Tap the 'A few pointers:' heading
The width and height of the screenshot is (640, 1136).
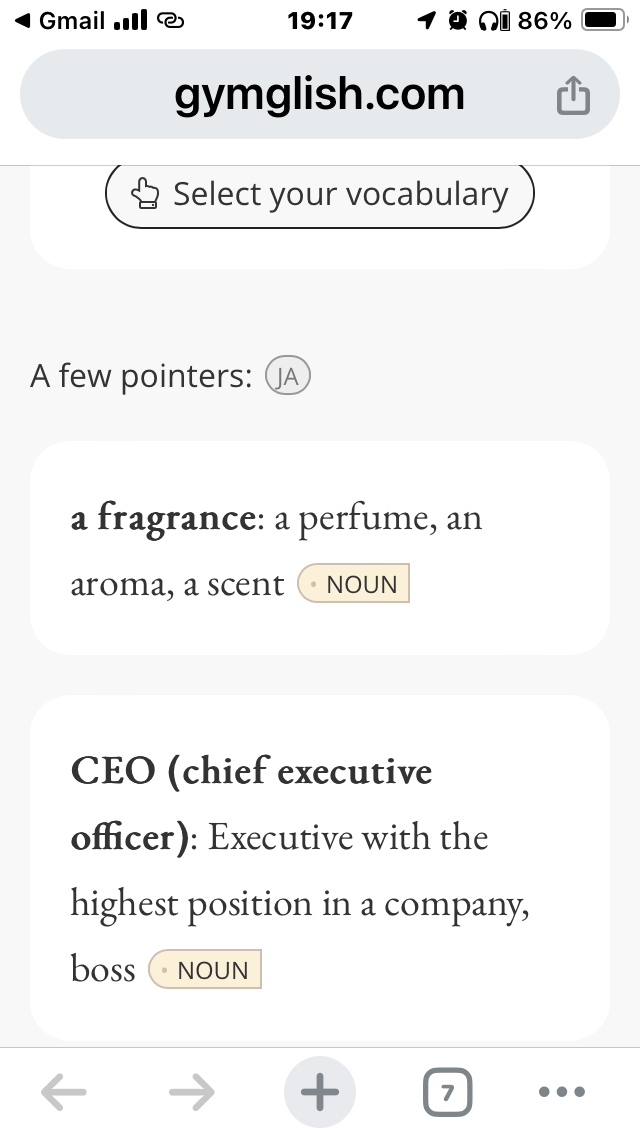tap(141, 376)
